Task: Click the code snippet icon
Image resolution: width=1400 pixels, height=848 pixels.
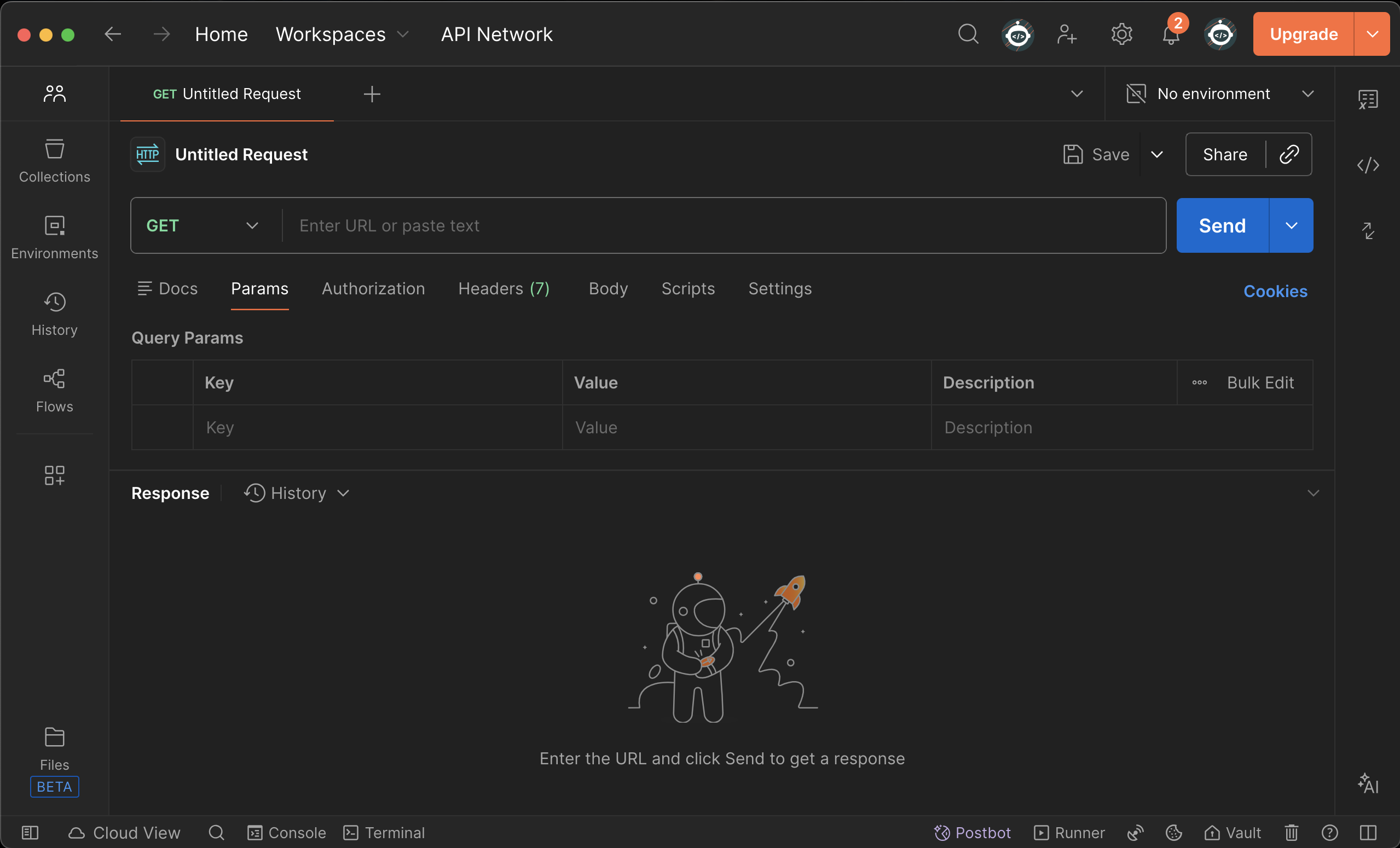Action: pos(1368,165)
